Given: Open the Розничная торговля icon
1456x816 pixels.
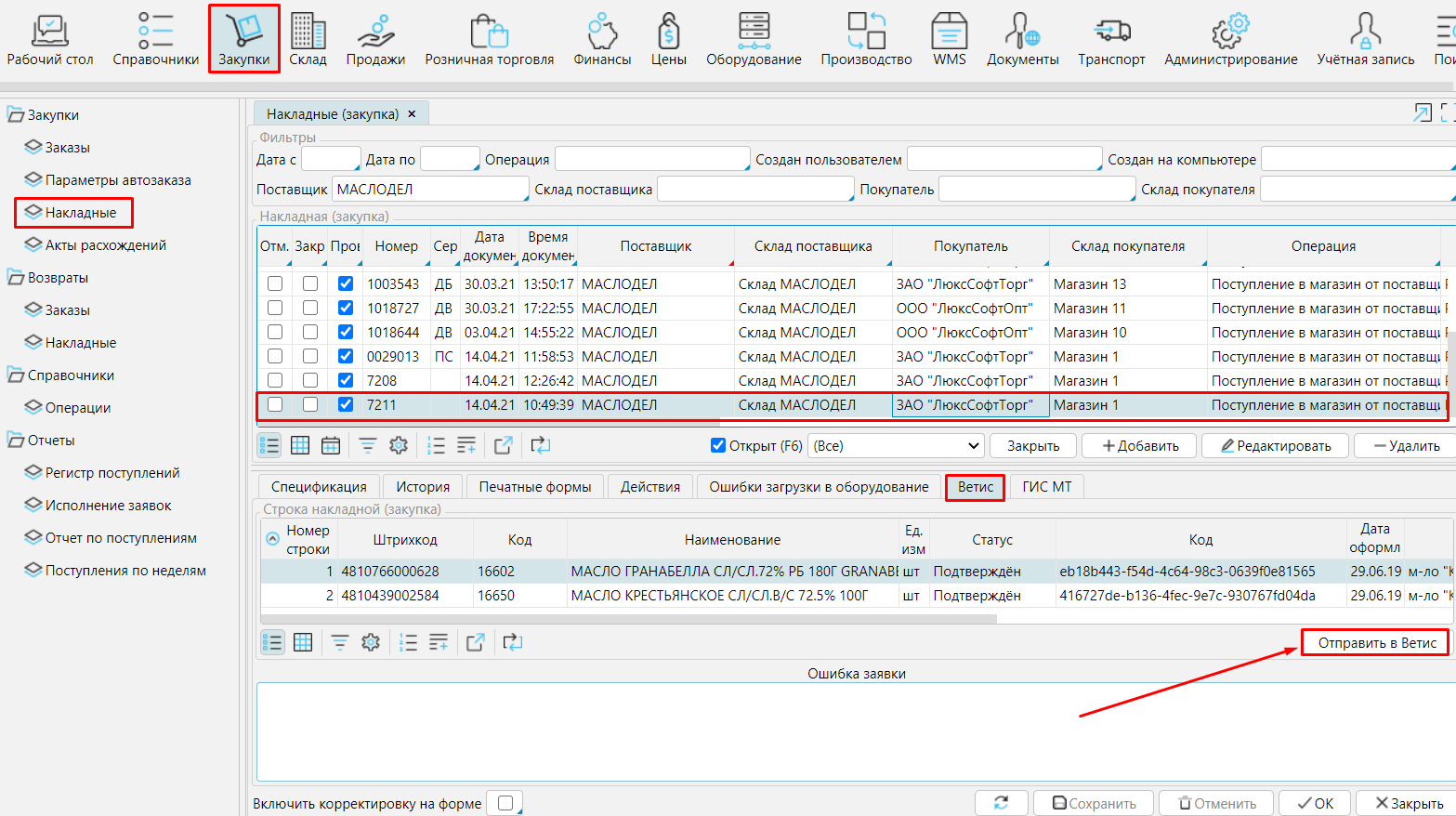Looking at the screenshot, I should 489,32.
